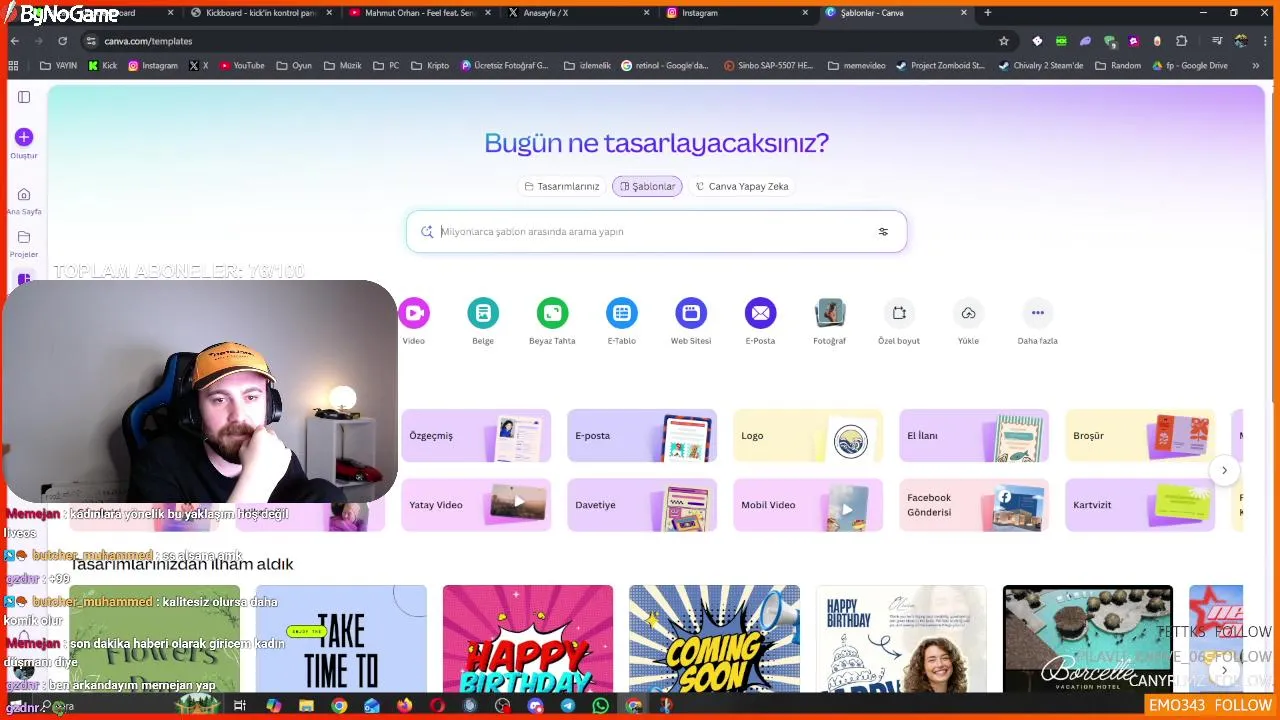The image size is (1280, 720).
Task: Toggle the sidebar panel icon
Action: (x=24, y=97)
